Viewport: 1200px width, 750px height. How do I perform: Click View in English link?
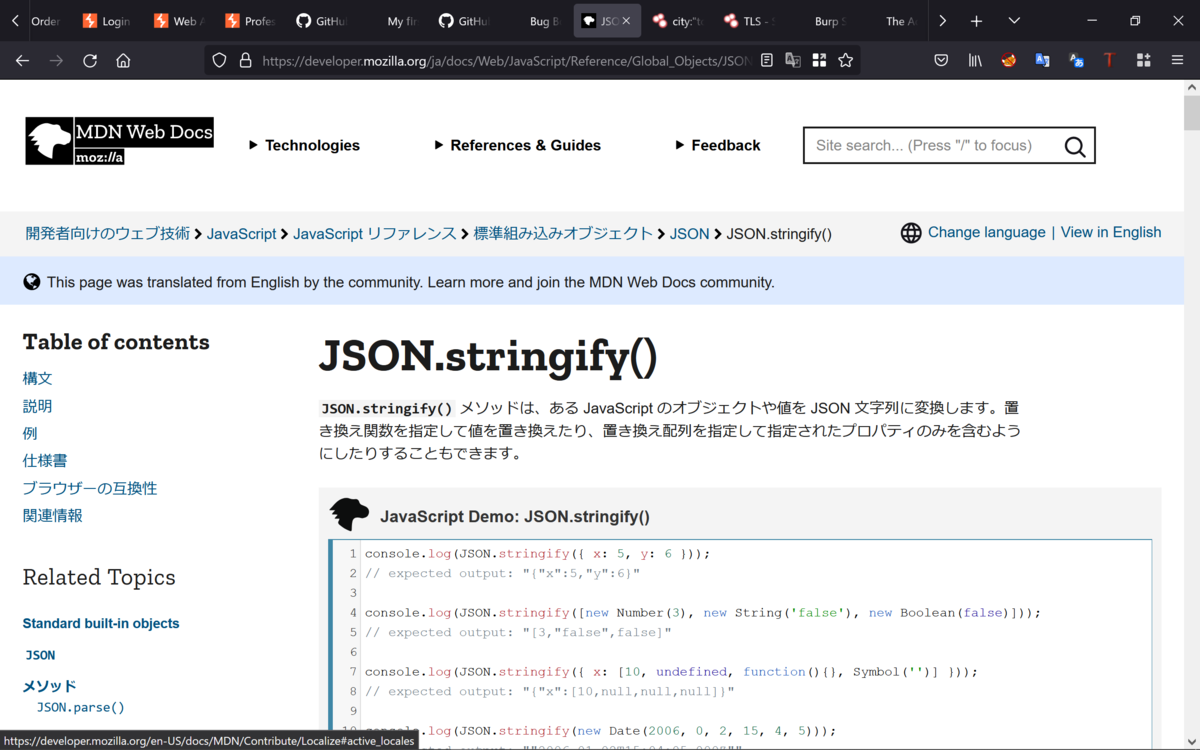[x=1111, y=232]
